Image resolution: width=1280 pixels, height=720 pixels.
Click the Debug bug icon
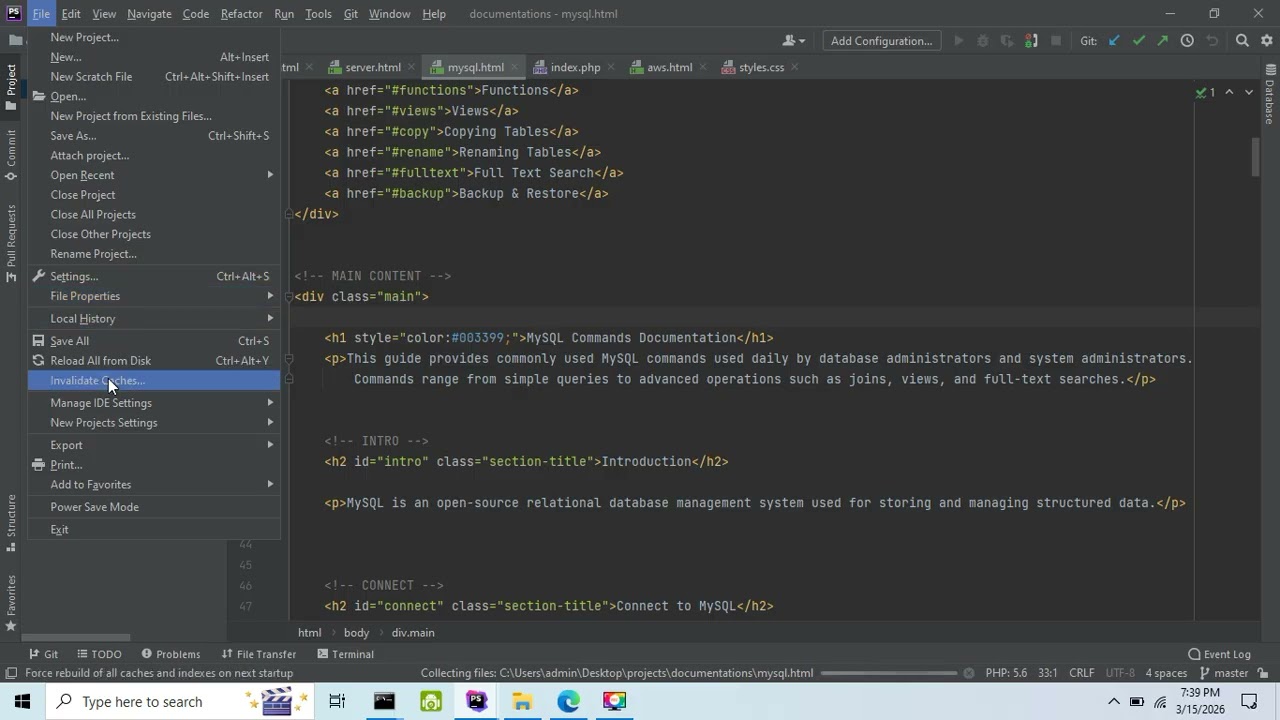(982, 41)
